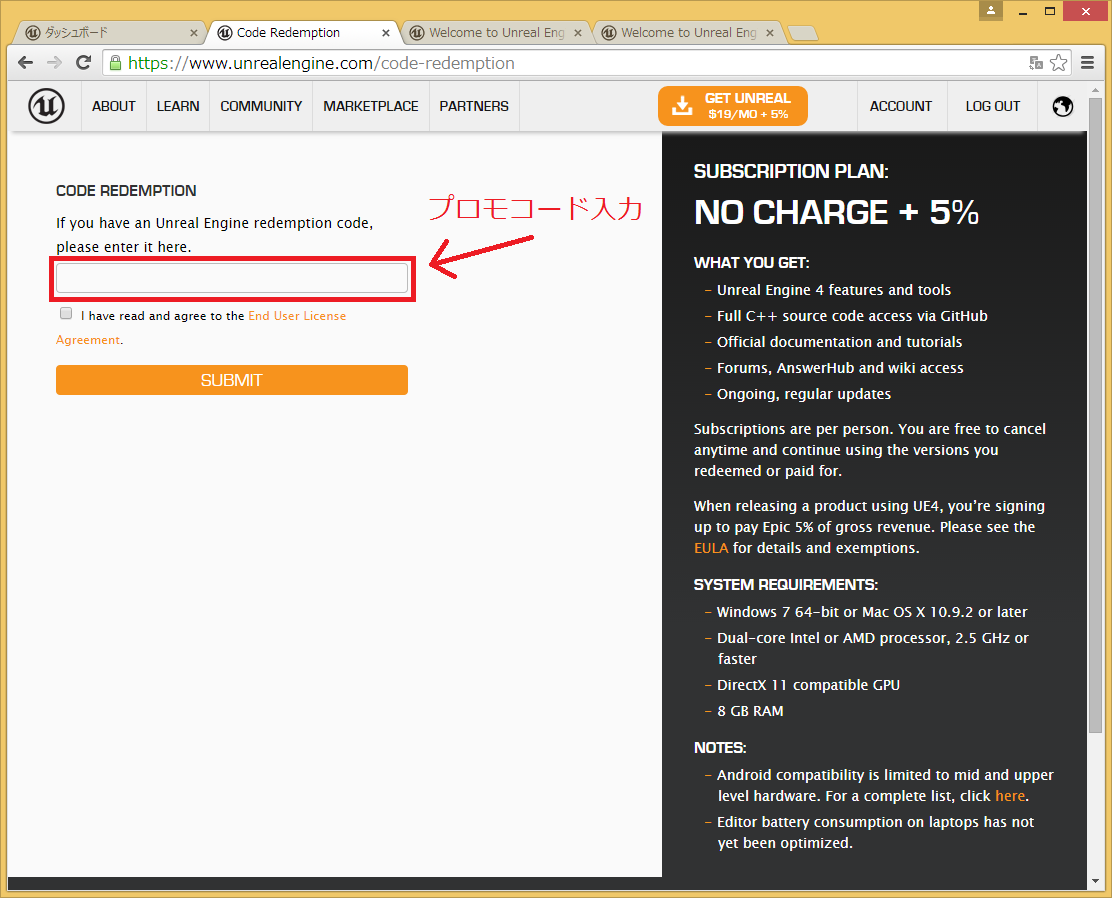
Task: Close the Code Redemption tab
Action: pyautogui.click(x=386, y=33)
